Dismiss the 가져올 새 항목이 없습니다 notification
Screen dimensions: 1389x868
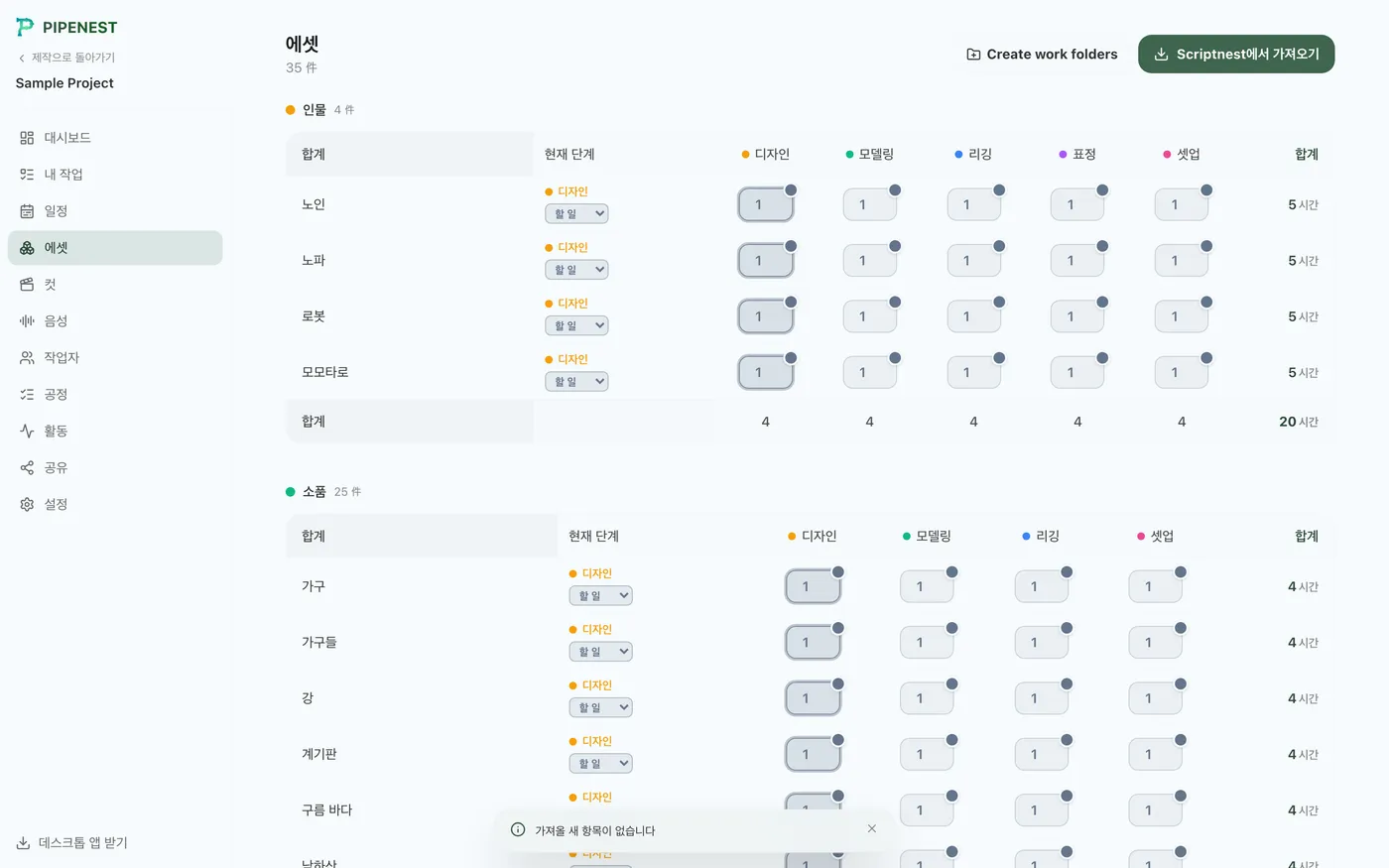pos(872,828)
